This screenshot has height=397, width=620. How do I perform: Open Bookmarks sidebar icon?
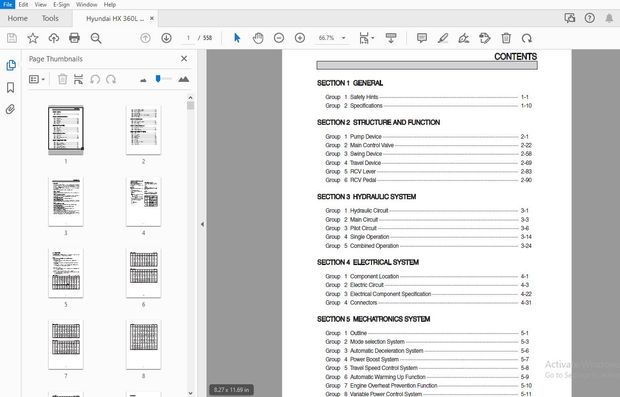[11, 87]
